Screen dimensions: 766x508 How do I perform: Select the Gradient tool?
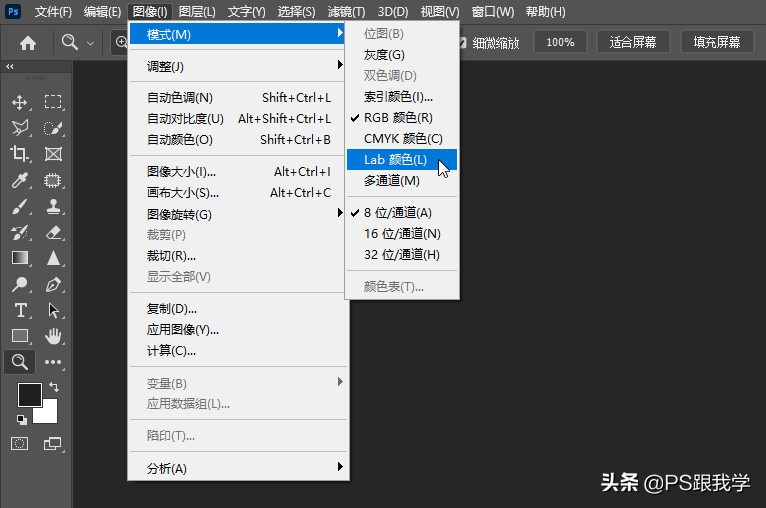coord(20,258)
